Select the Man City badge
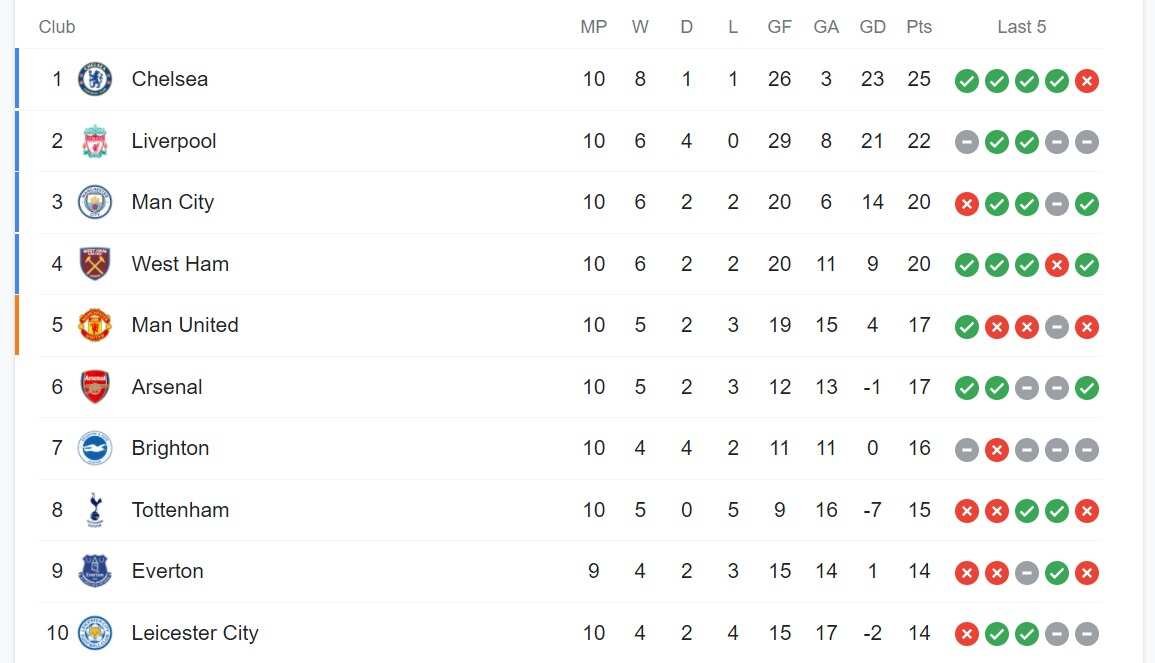1155x663 pixels. 94,202
